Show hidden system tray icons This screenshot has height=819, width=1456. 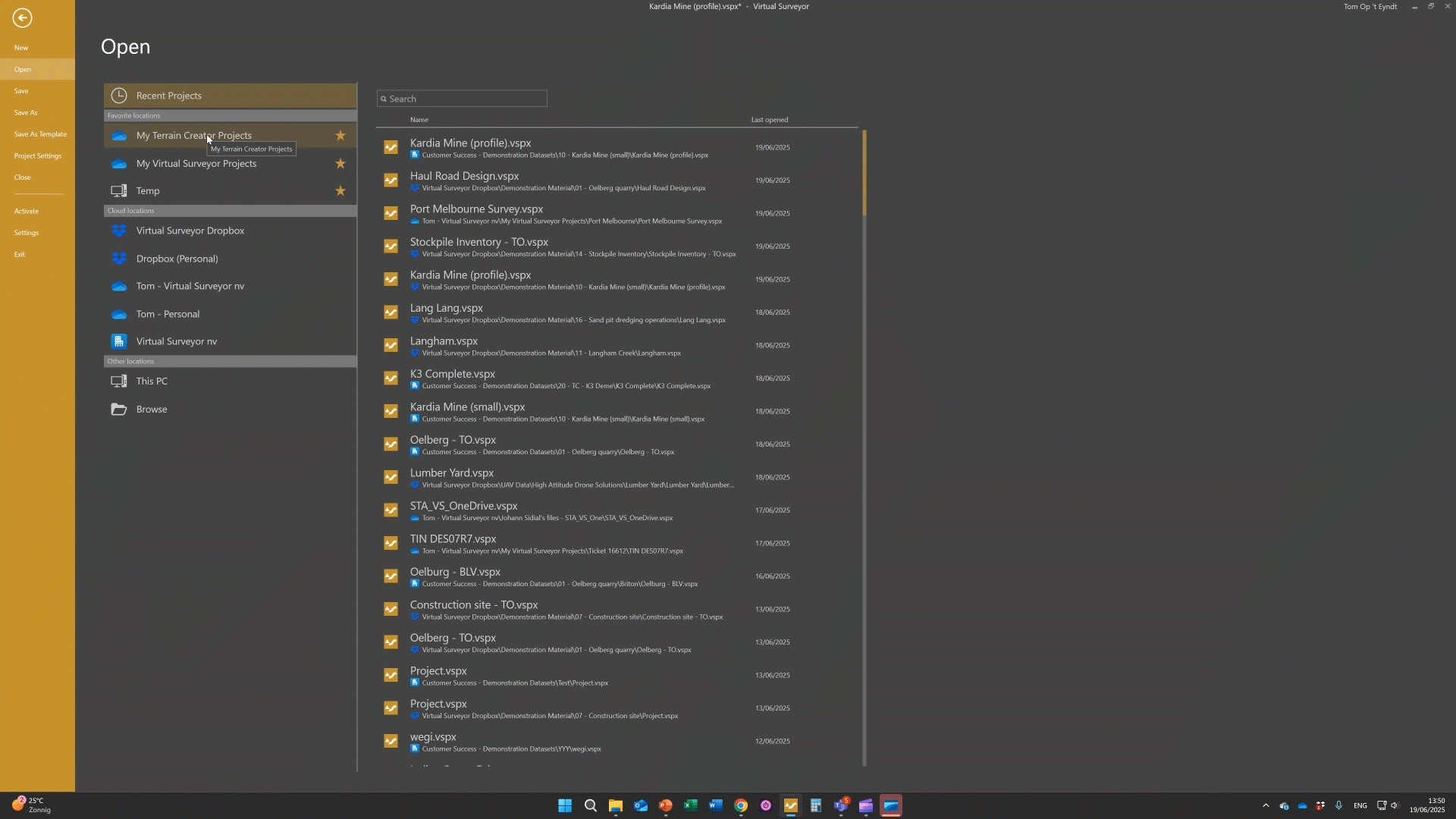pos(1265,805)
